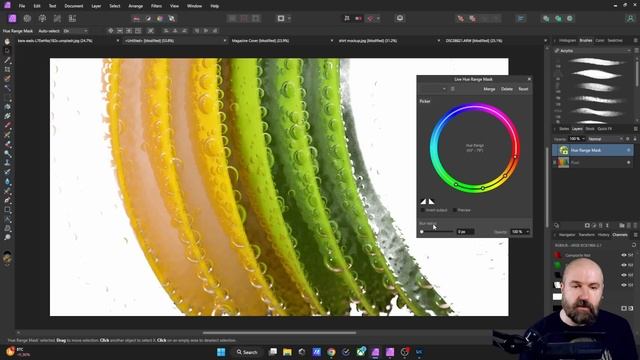Click the Mask Layer icon in Layers panel
This screenshot has height=360, width=640.
pos(587,225)
